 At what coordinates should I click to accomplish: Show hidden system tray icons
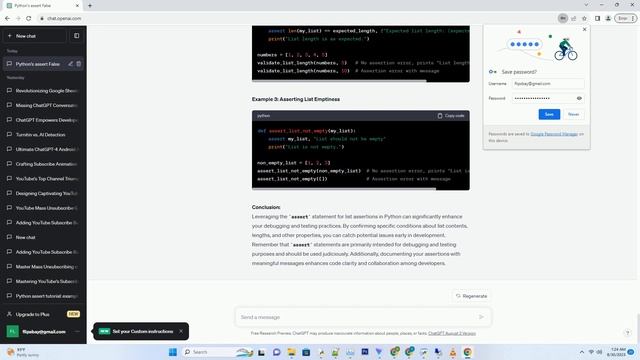581,352
